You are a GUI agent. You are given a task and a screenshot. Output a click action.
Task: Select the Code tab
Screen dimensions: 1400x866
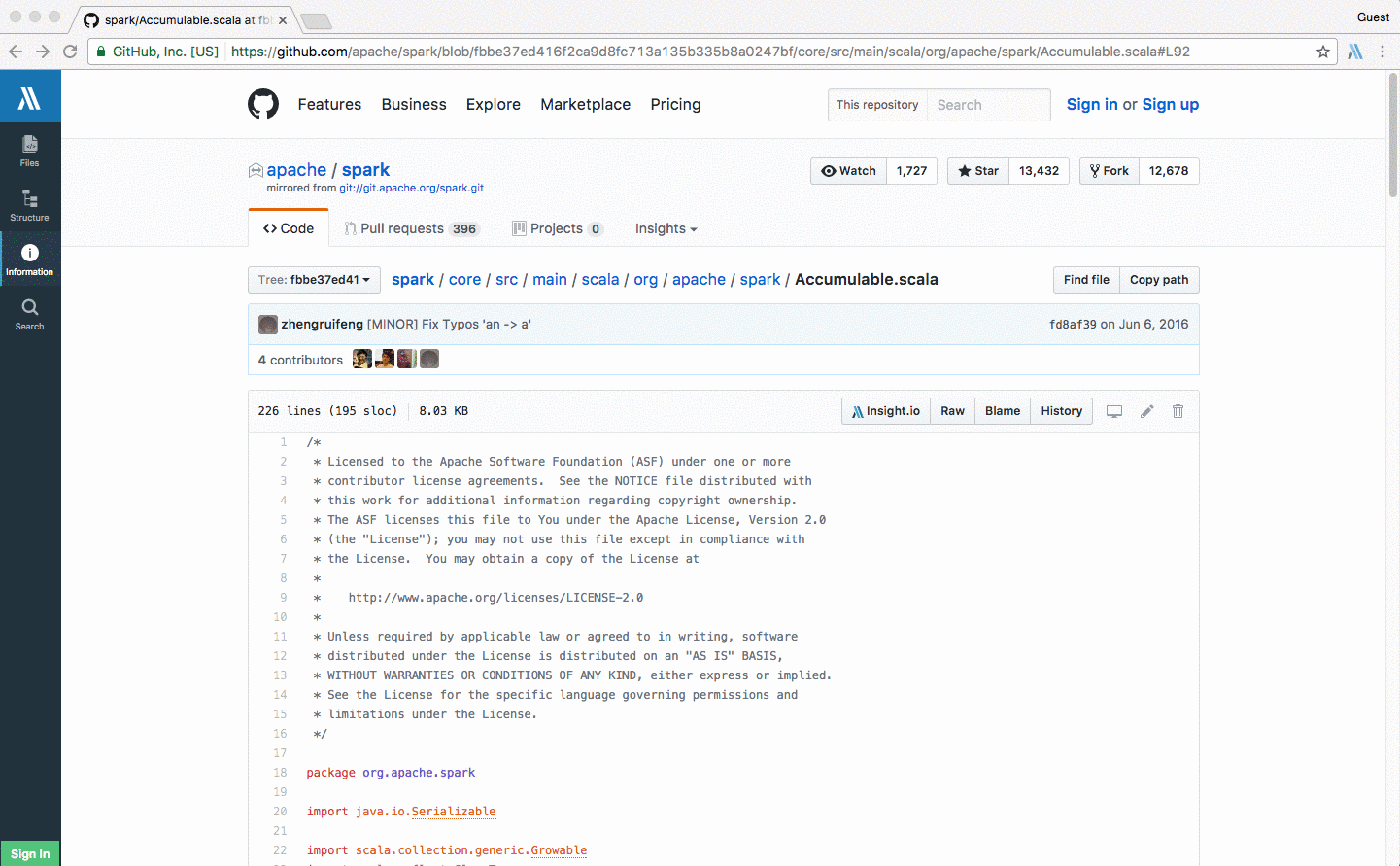click(x=288, y=228)
